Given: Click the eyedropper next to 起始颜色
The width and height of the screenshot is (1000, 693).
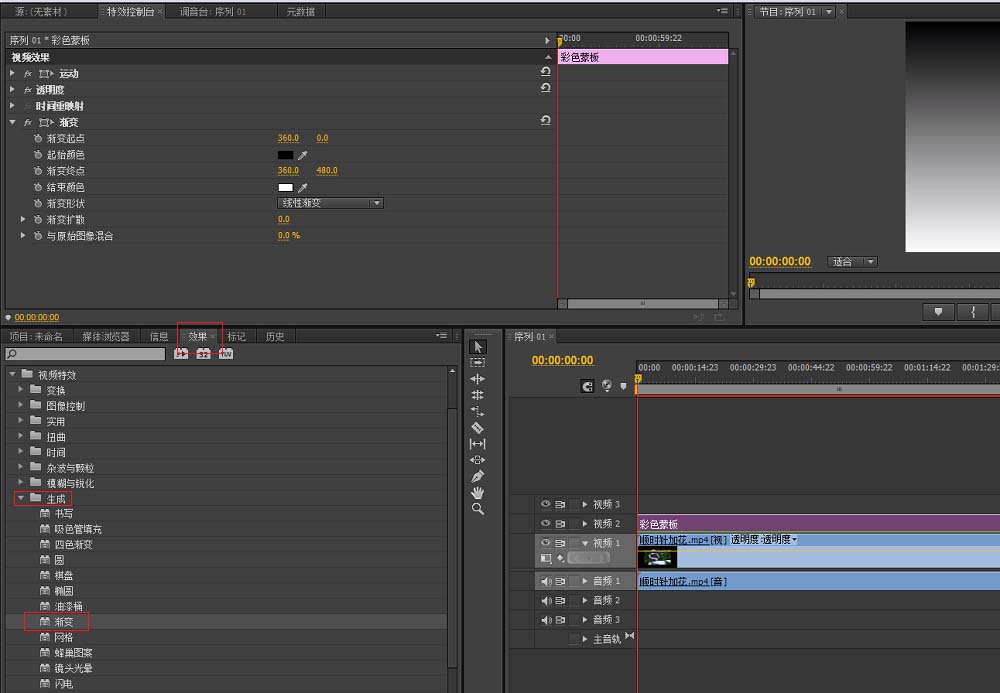Looking at the screenshot, I should click(x=303, y=155).
